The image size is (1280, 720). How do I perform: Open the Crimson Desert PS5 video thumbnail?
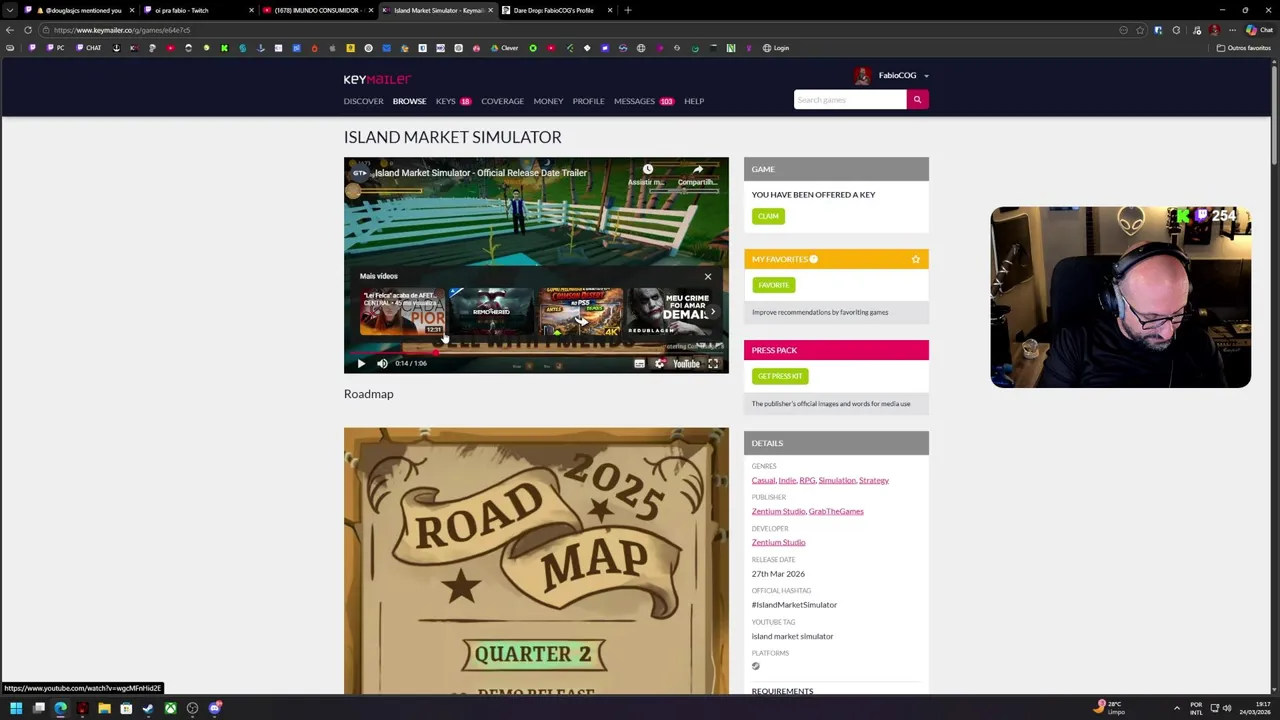coord(581,312)
